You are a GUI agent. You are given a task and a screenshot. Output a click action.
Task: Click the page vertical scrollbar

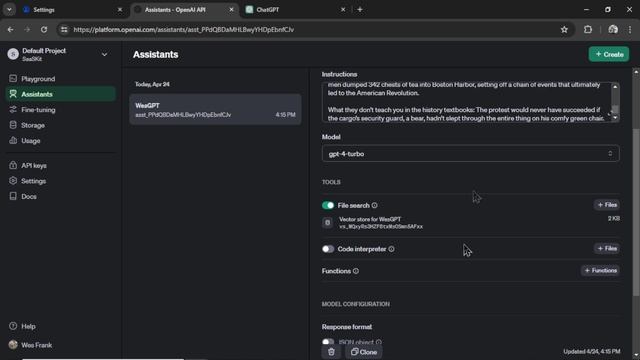[636, 212]
